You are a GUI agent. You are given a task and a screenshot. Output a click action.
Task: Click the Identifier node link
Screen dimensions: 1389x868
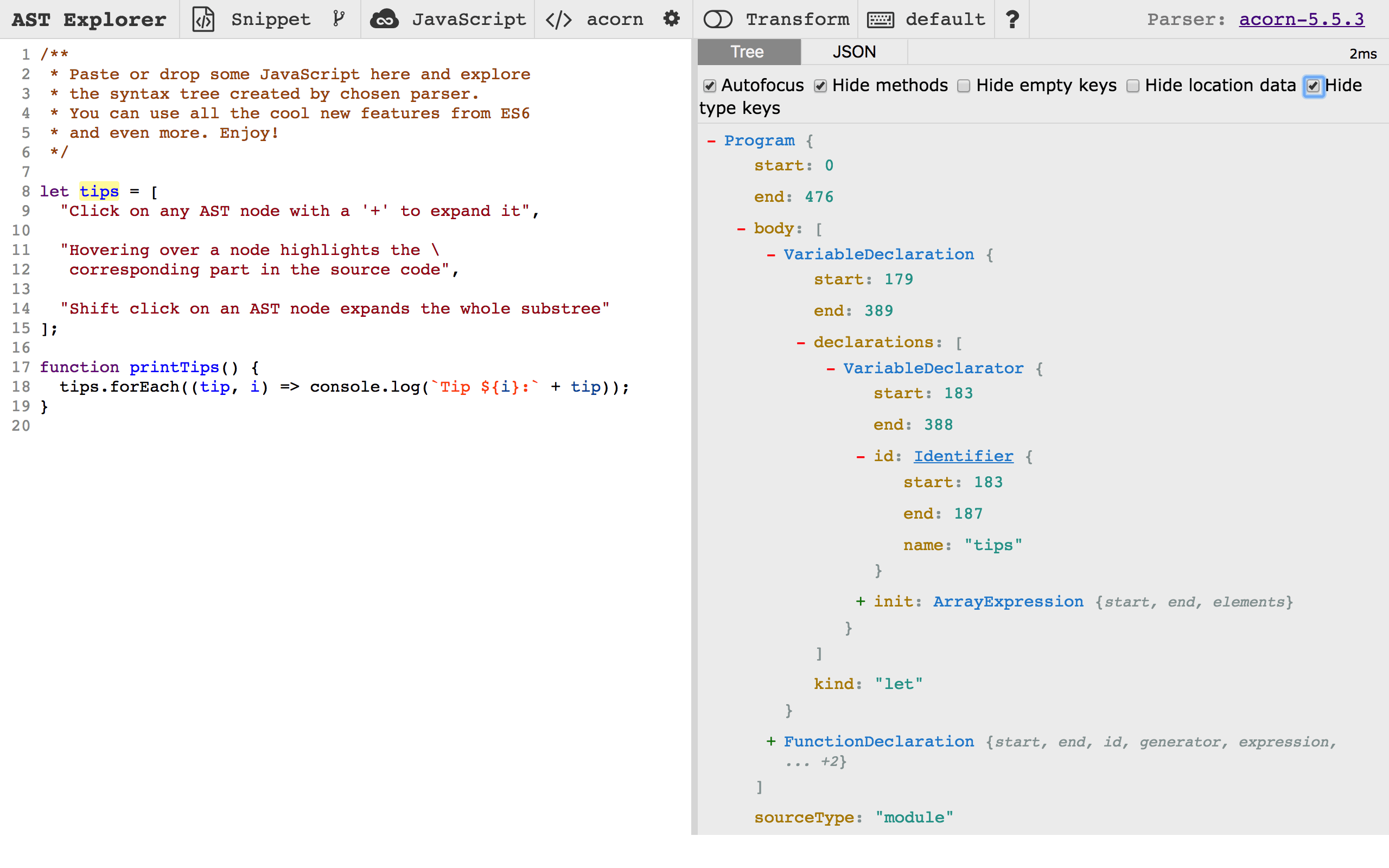click(963, 456)
